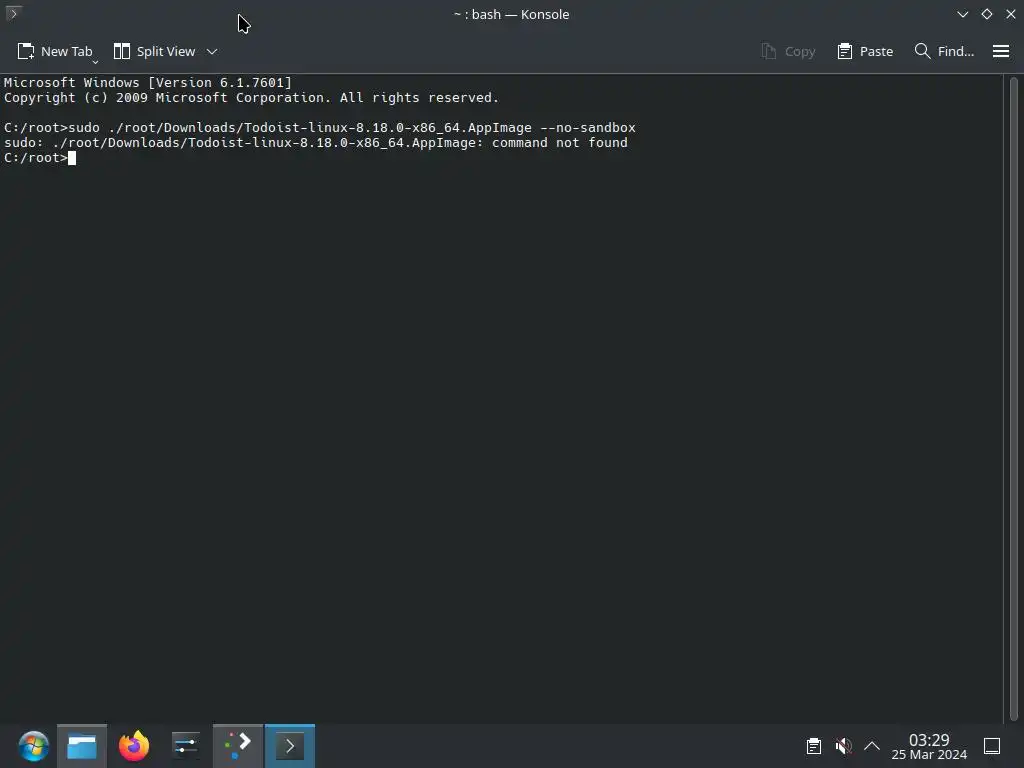Expand the Split View chevron dropdown

click(x=212, y=52)
